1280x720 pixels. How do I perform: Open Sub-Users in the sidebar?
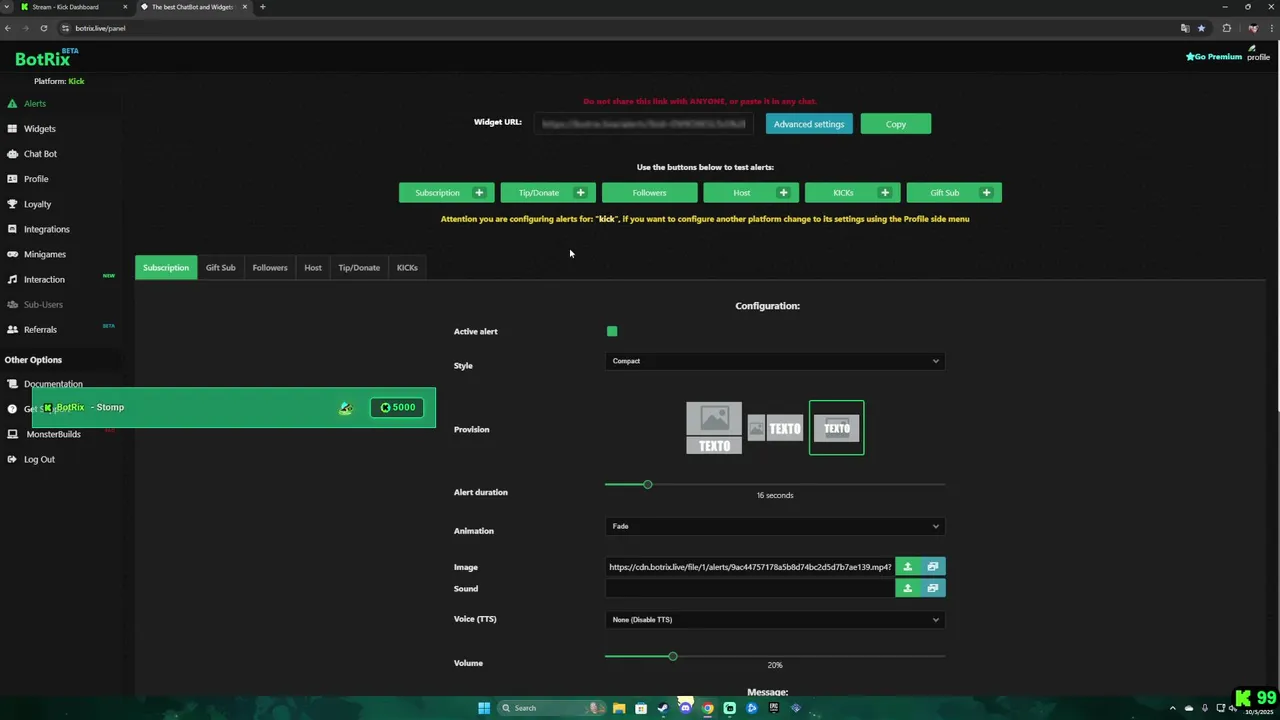[43, 305]
